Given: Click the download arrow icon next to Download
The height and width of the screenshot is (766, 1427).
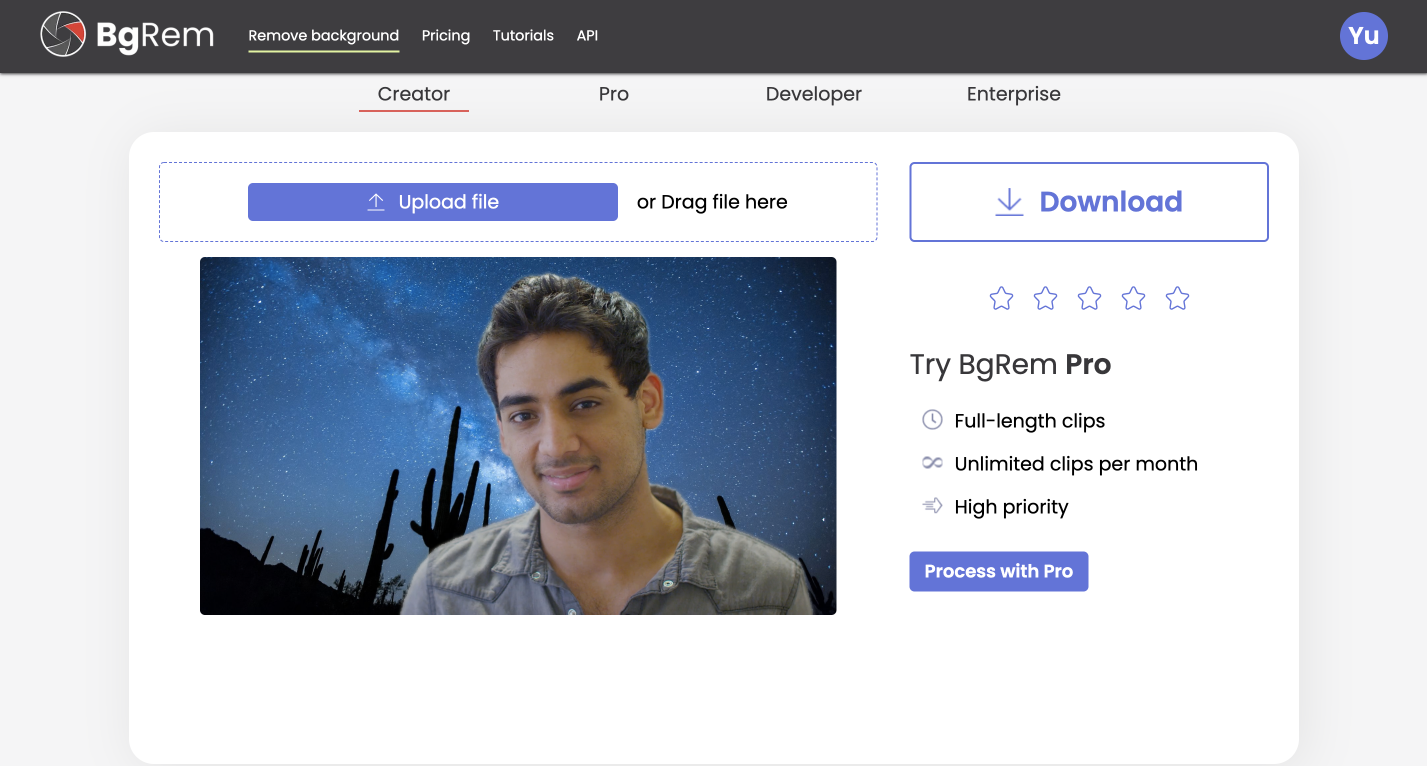Looking at the screenshot, I should click(1009, 201).
